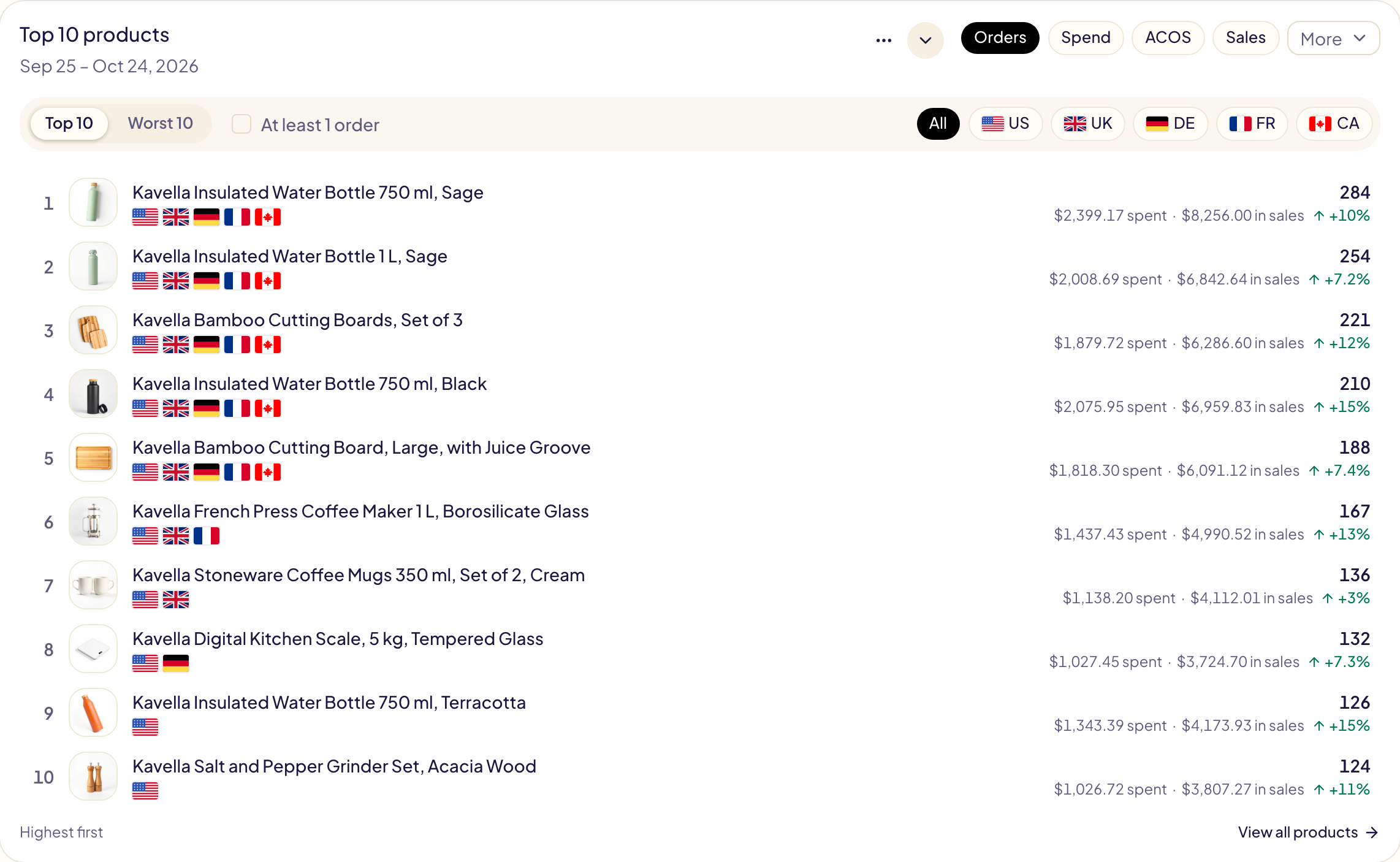
Task: Open Kavella French Press Coffee Maker listing
Action: tap(360, 511)
